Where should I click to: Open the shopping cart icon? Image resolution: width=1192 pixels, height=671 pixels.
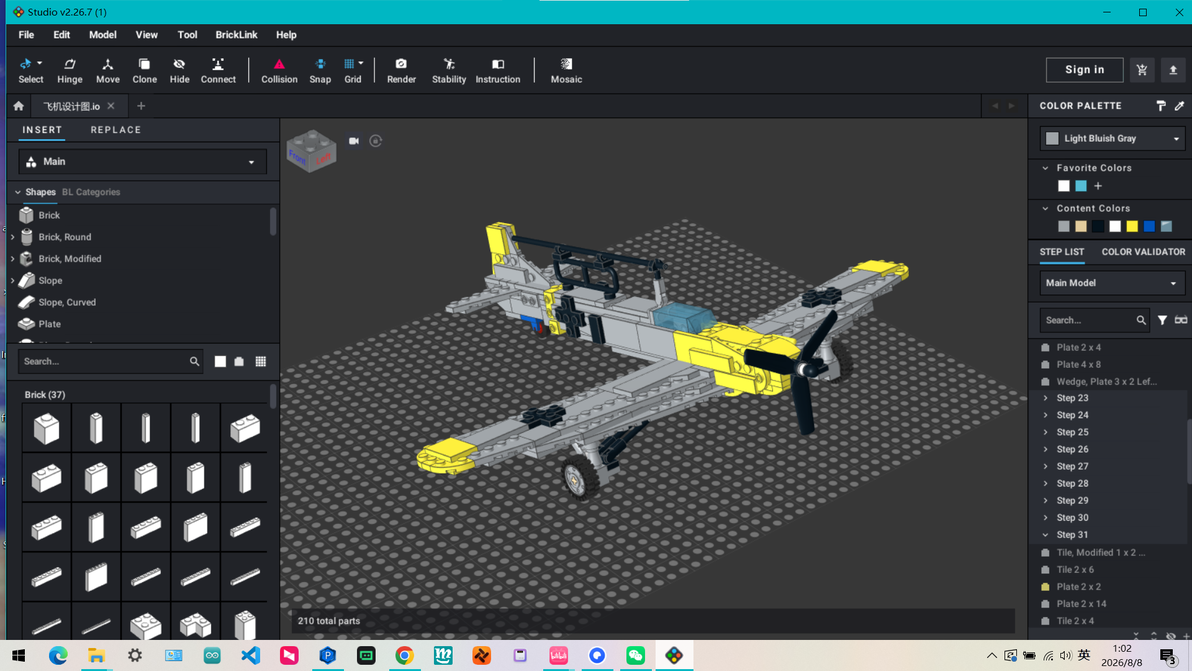[x=1142, y=70]
